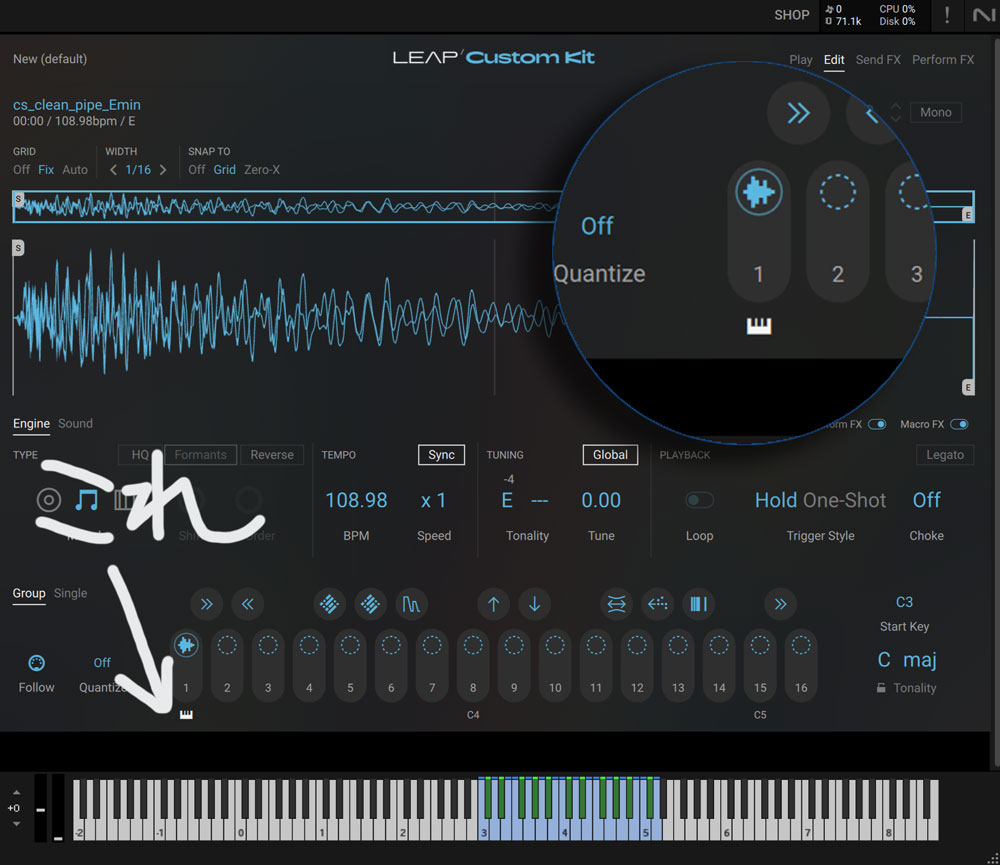Open the C3 Start Key selector
Screen dimensions: 1000x865
[904, 602]
